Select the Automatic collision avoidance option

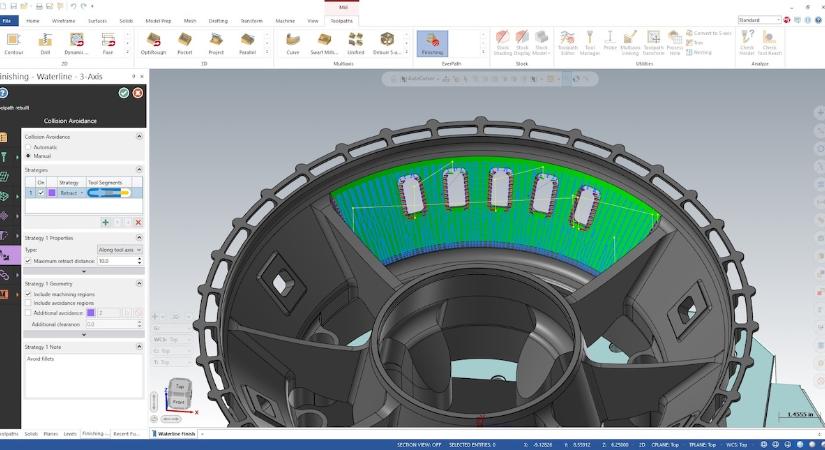point(28,147)
